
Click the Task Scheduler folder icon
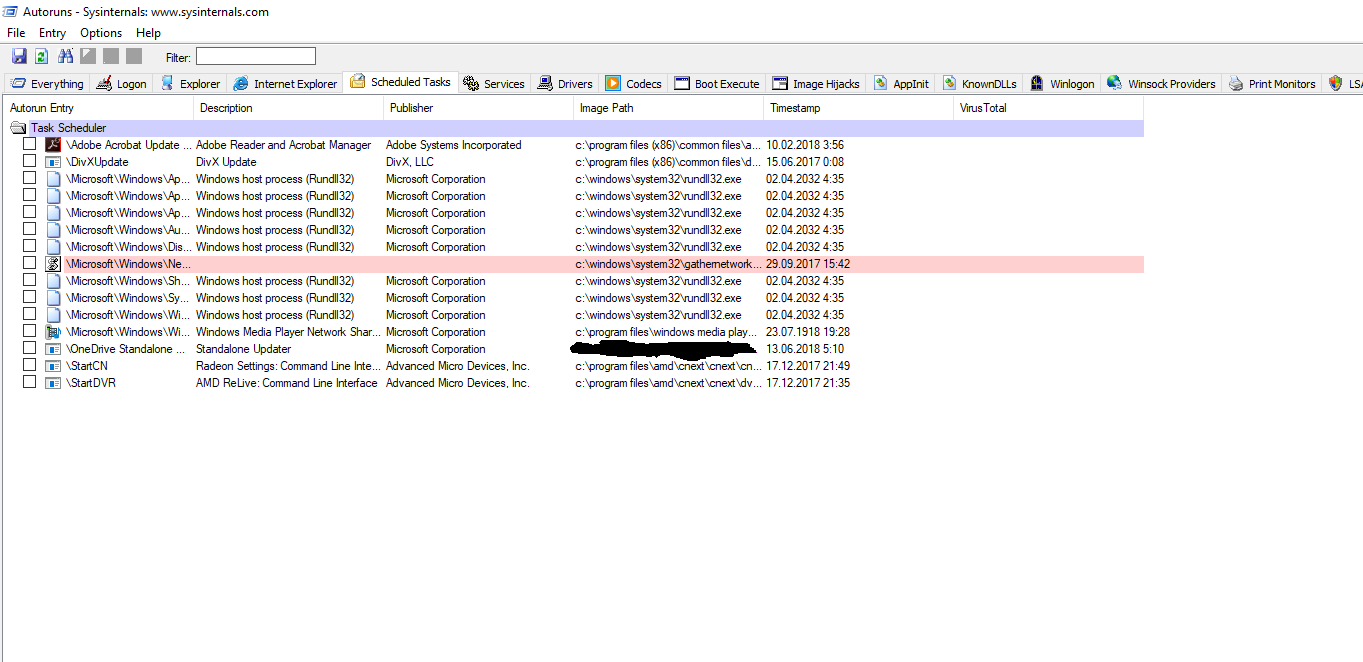click(x=18, y=128)
